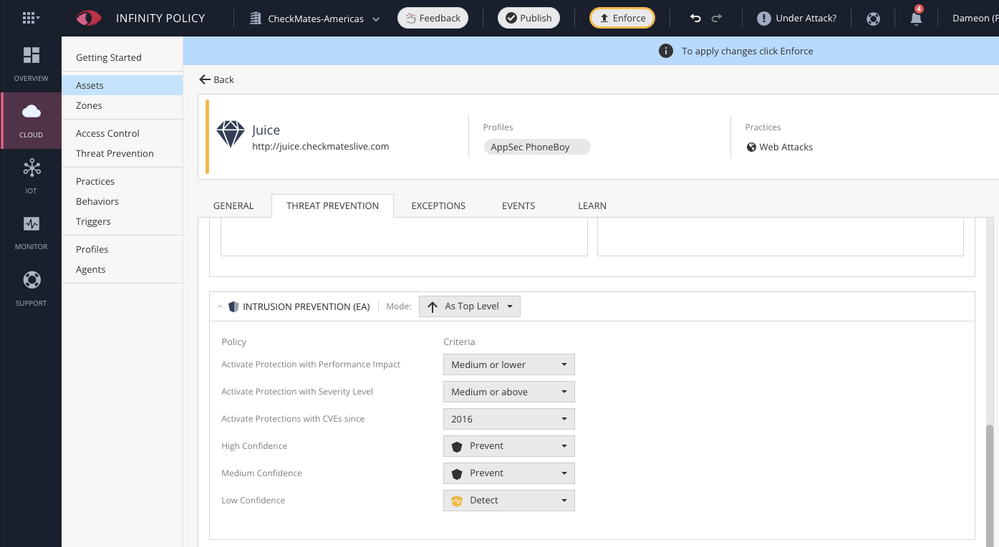Open the help lifebuoy icon in header
This screenshot has width=999, height=547.
[873, 18]
